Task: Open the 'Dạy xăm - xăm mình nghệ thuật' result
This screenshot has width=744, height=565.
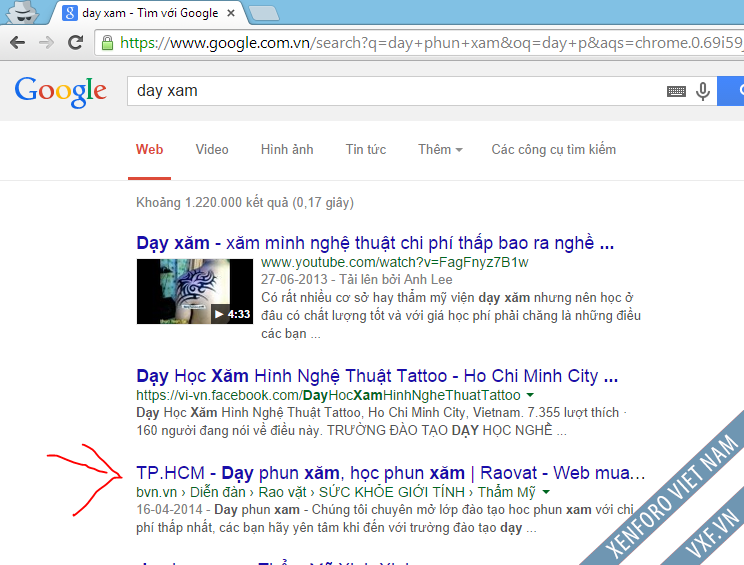Action: 375,243
